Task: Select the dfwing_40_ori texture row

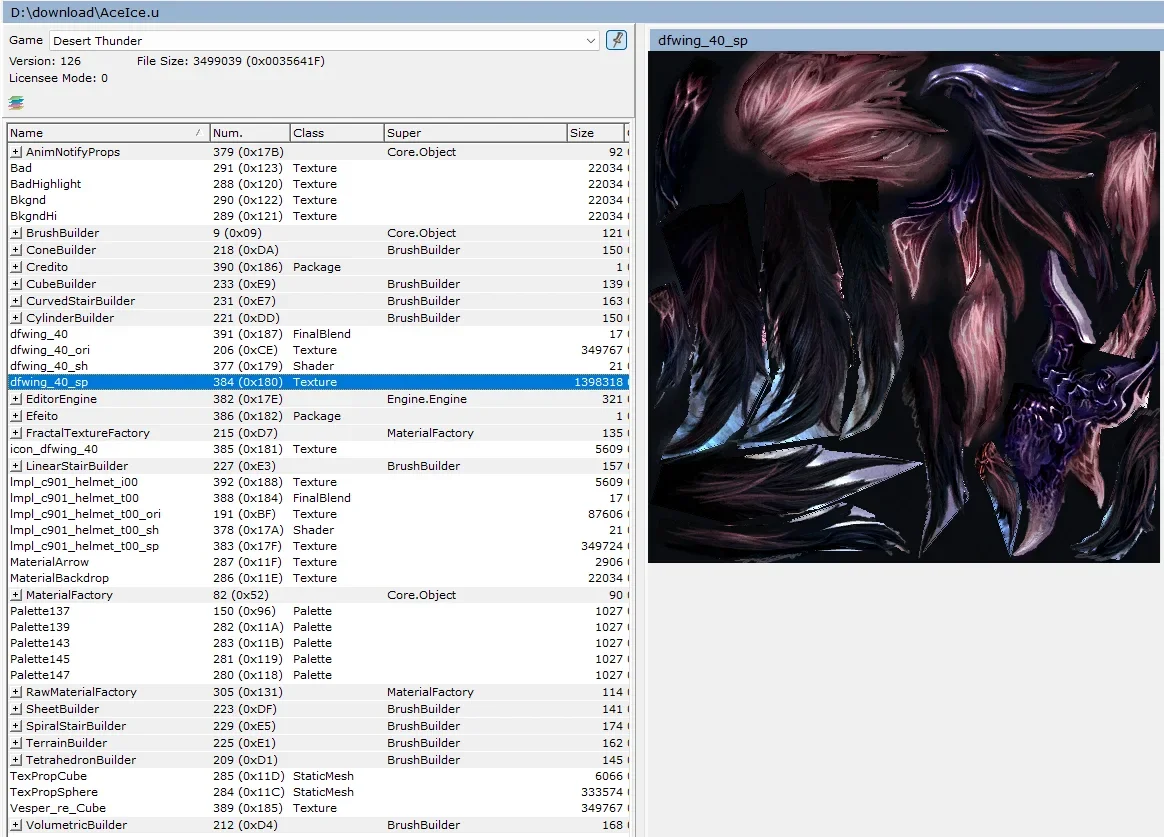Action: [x=50, y=350]
